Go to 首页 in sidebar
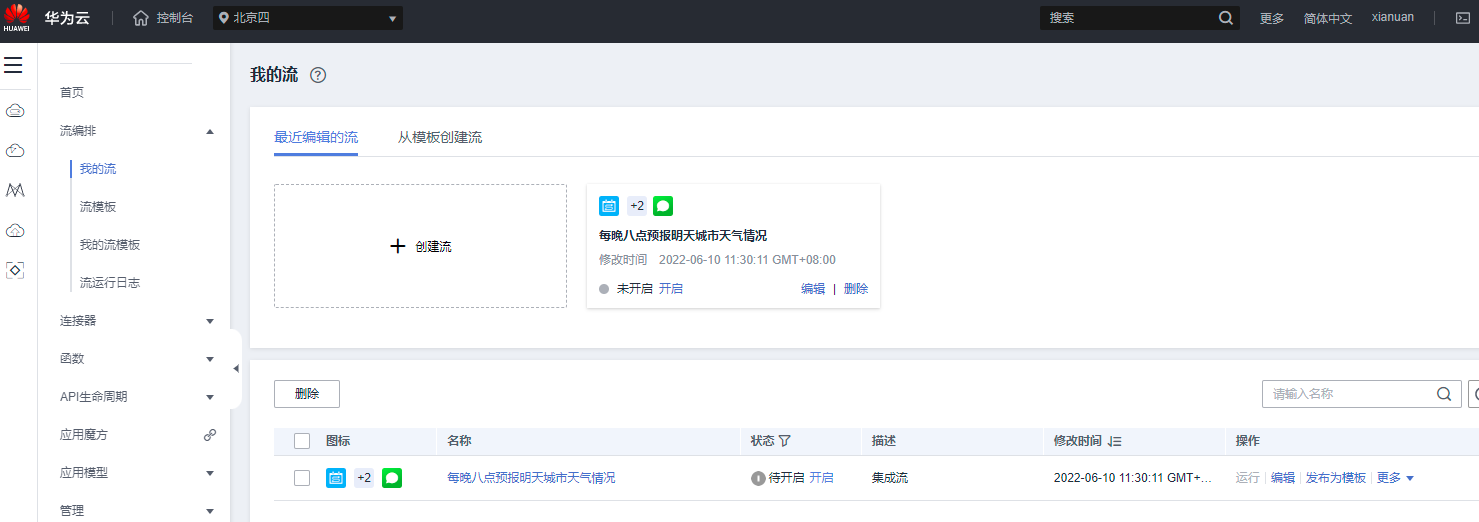 pyautogui.click(x=72, y=93)
